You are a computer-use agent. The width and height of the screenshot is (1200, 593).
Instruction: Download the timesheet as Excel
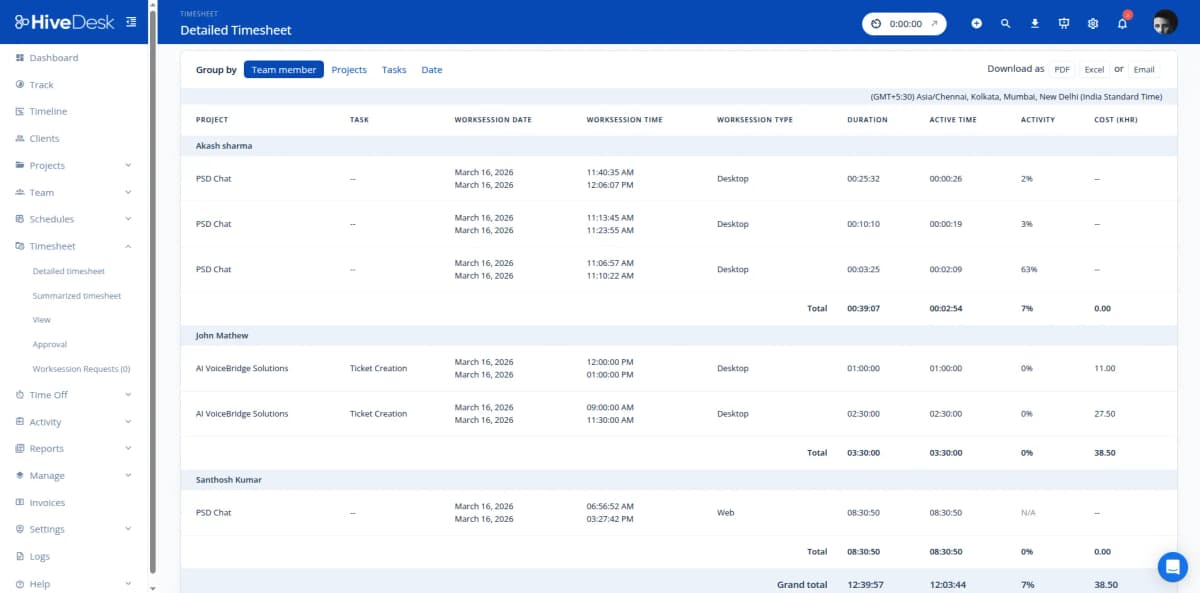click(x=1094, y=69)
